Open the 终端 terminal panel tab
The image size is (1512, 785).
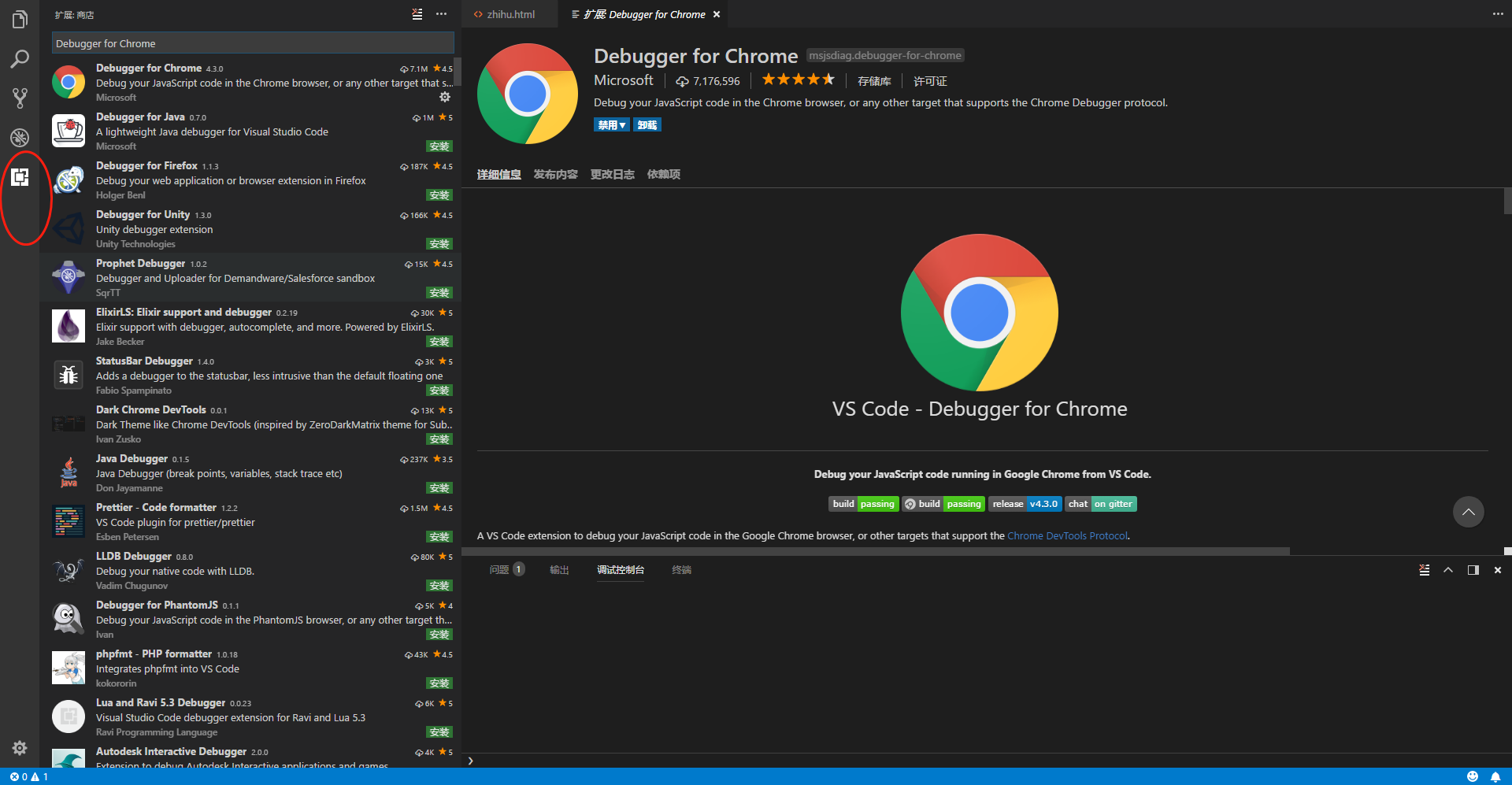(x=681, y=569)
